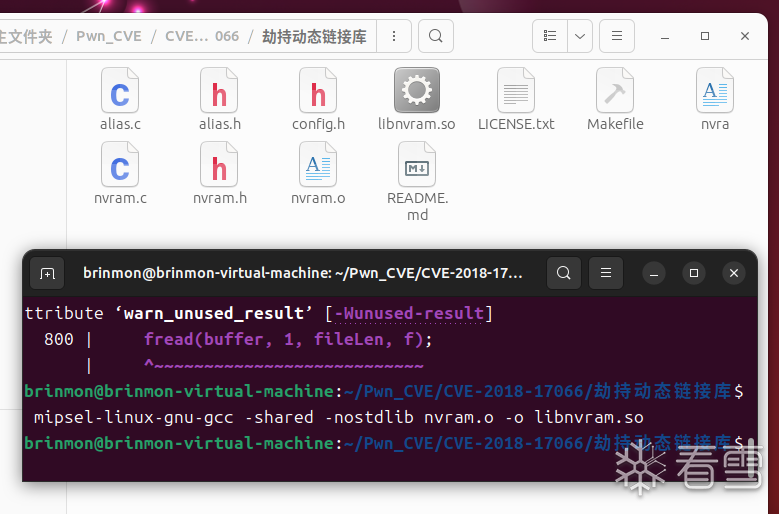This screenshot has height=514, width=779.
Task: Open the nvram.h header file
Action: click(x=220, y=174)
